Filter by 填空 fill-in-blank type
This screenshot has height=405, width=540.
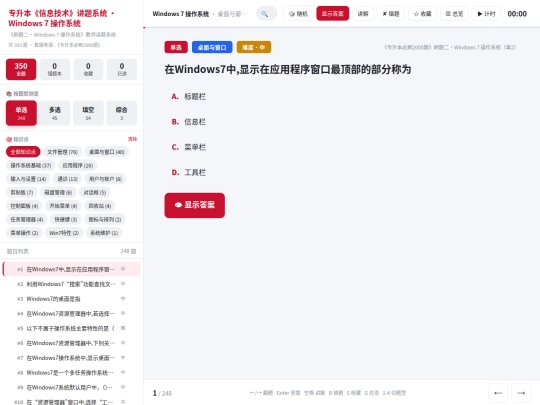coord(88,113)
